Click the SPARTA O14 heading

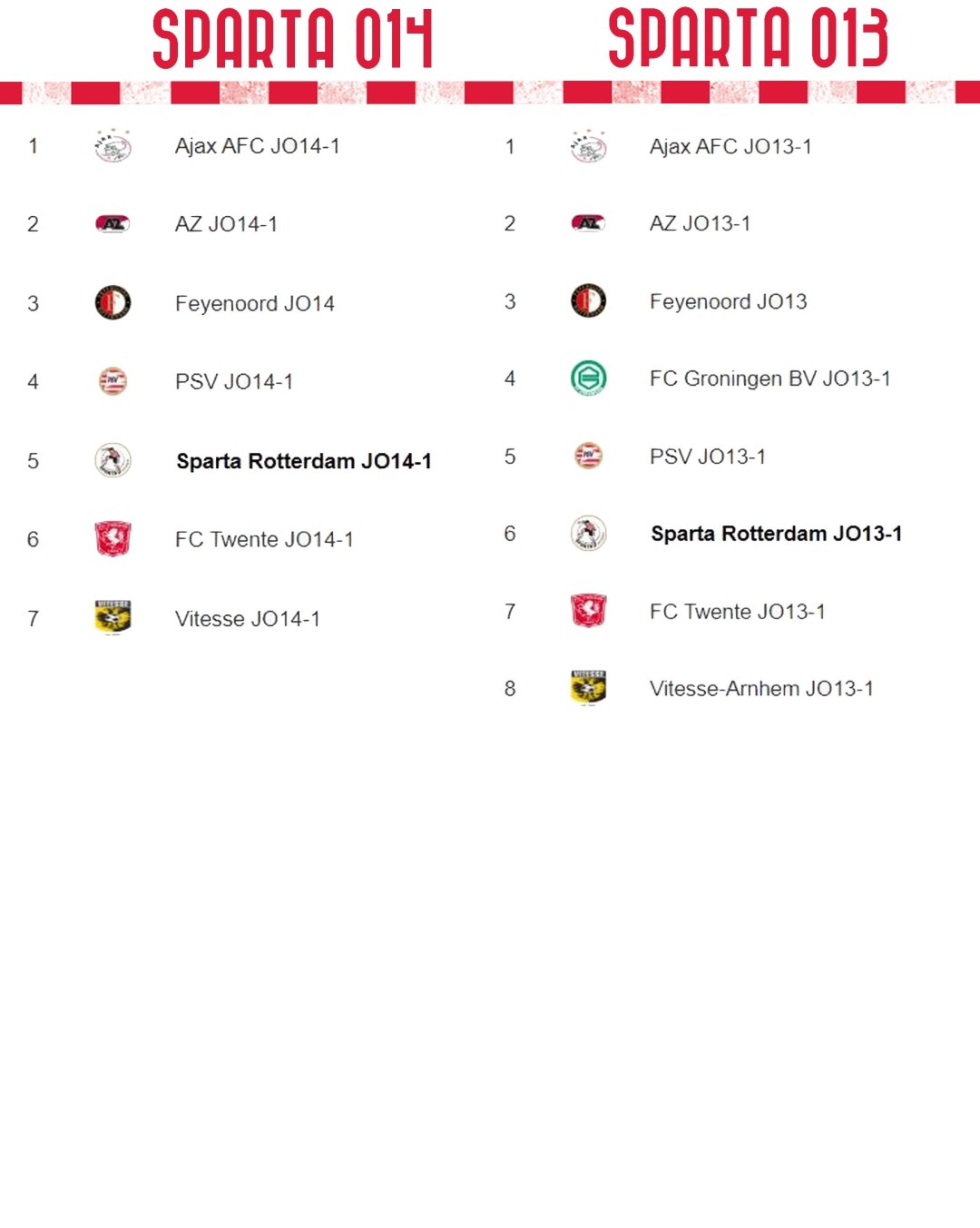coord(293,39)
